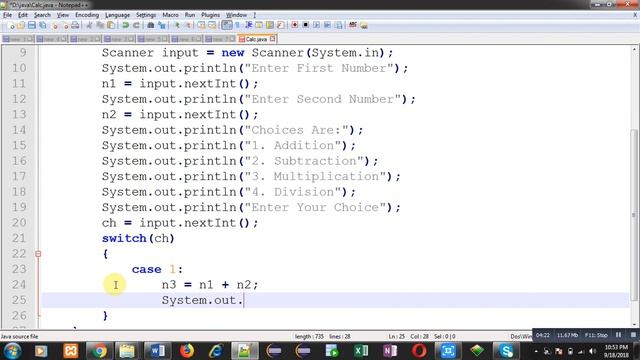The image size is (640, 360).
Task: Run macro multiple times icon
Action: click(x=327, y=25)
